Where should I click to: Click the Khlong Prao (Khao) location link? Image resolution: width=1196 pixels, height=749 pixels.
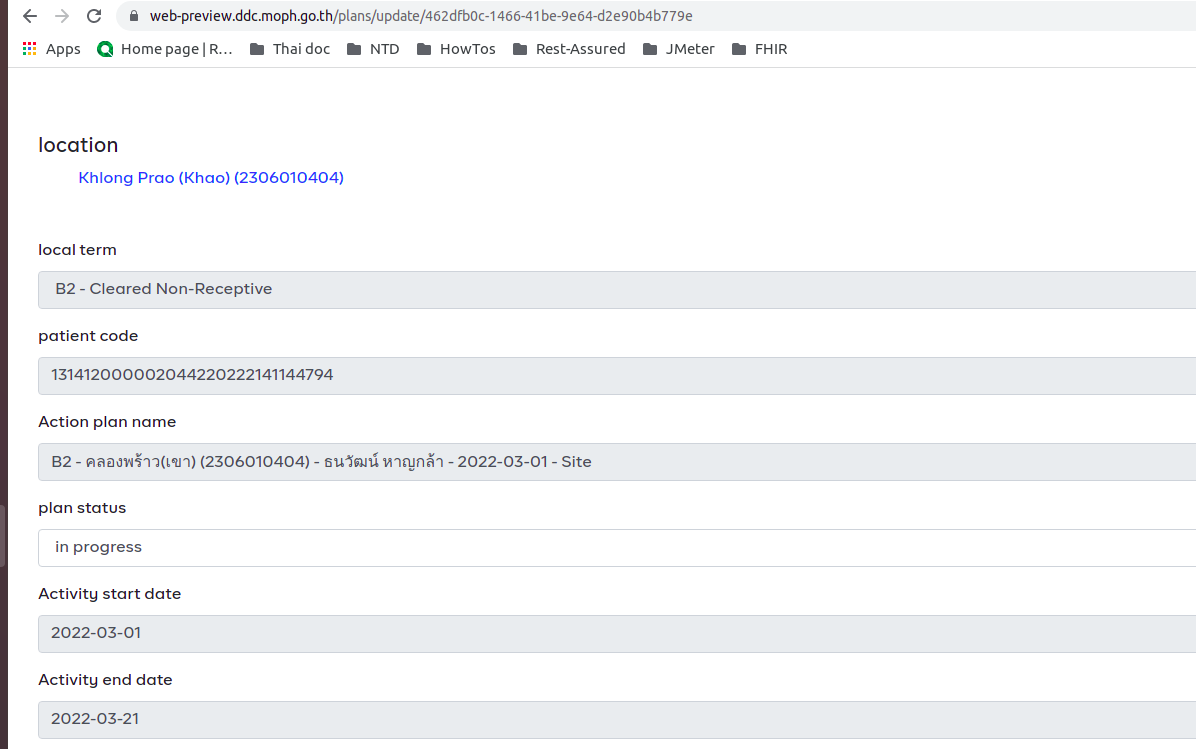(x=211, y=177)
